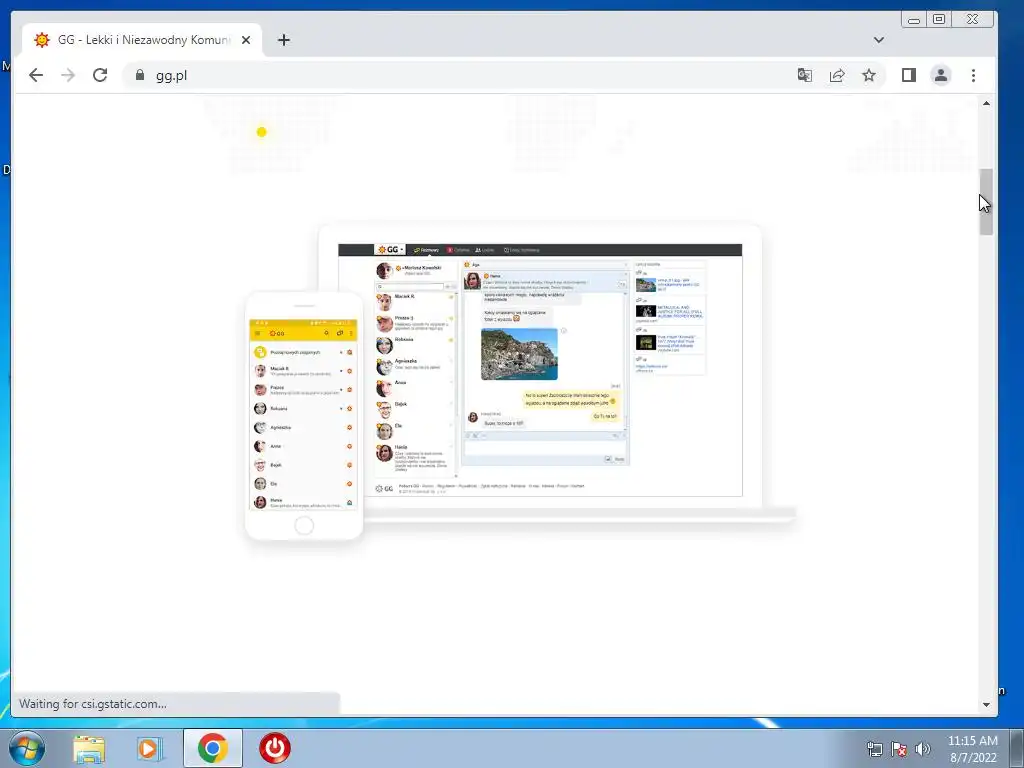The image size is (1024, 768).
Task: Click the scrollbar up arrow
Action: (x=986, y=103)
